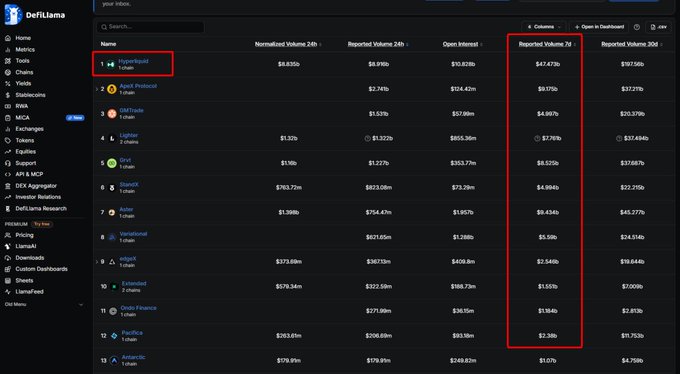The height and width of the screenshot is (374, 680).
Task: Expand the edgeX row chevron
Action: (x=97, y=262)
